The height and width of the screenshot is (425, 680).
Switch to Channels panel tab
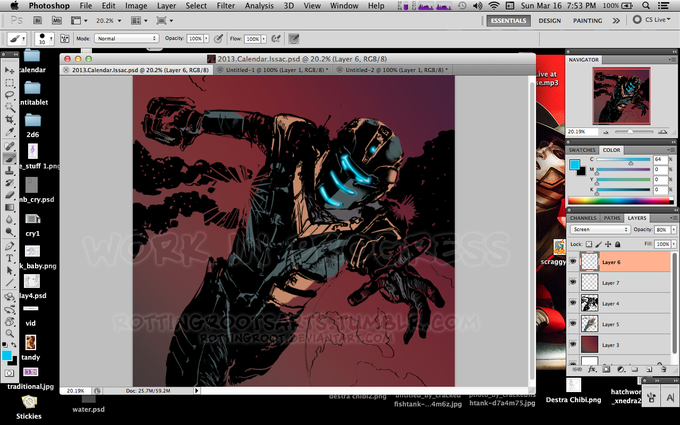pos(583,218)
